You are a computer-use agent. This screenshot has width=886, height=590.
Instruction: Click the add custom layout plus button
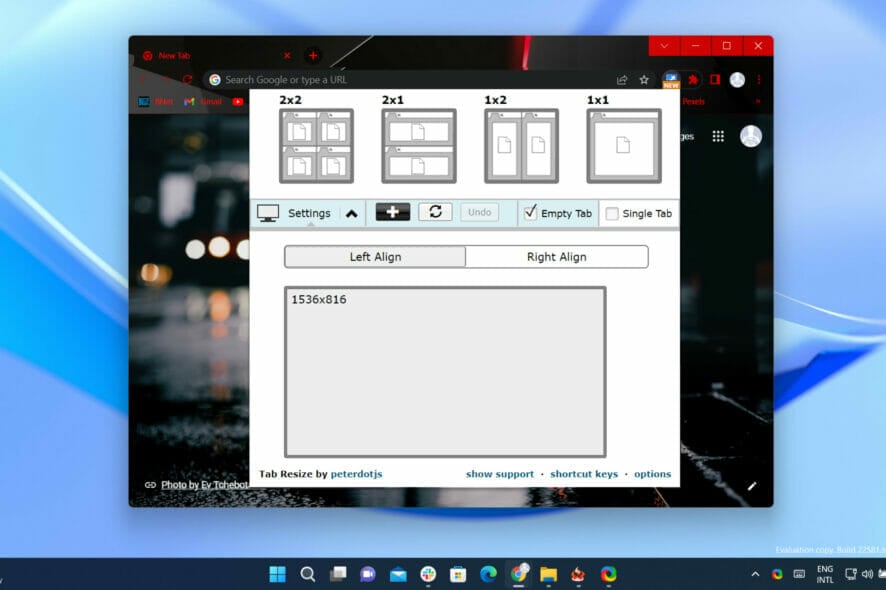[393, 212]
